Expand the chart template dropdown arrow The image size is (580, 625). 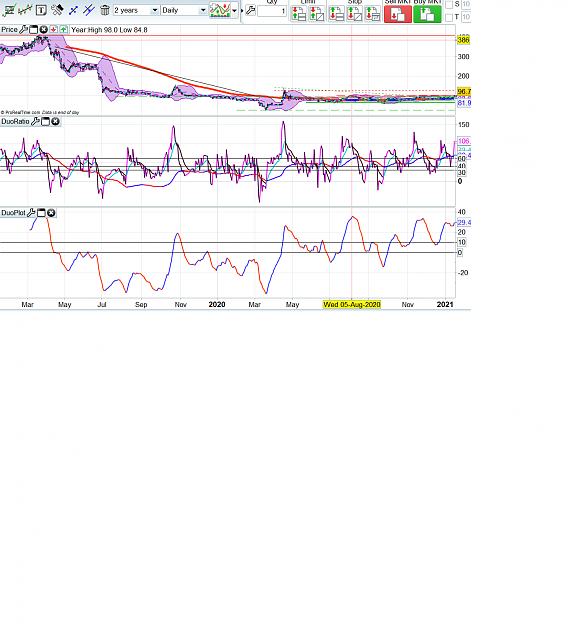click(x=234, y=11)
